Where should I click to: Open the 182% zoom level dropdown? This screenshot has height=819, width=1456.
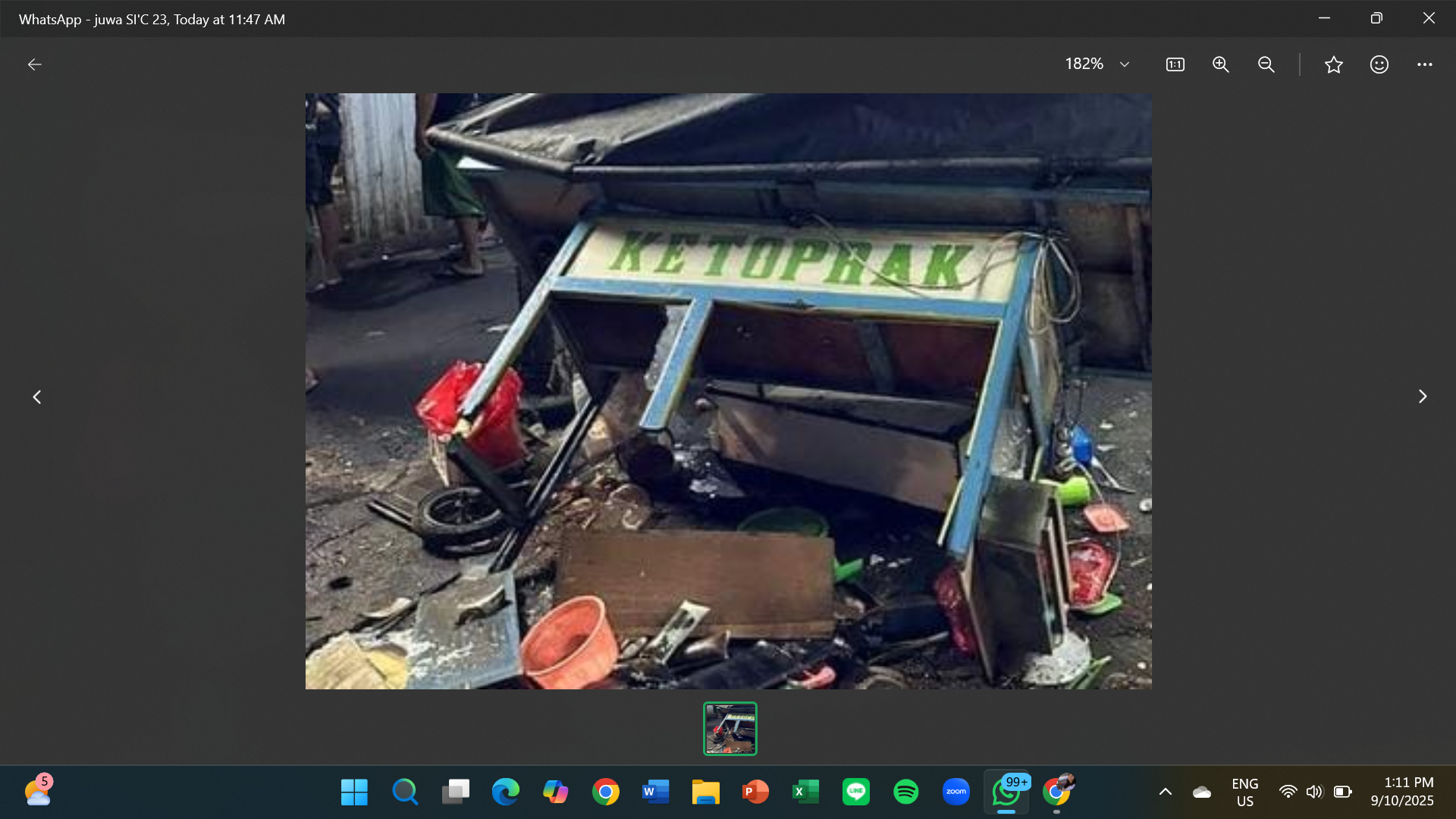[1097, 64]
